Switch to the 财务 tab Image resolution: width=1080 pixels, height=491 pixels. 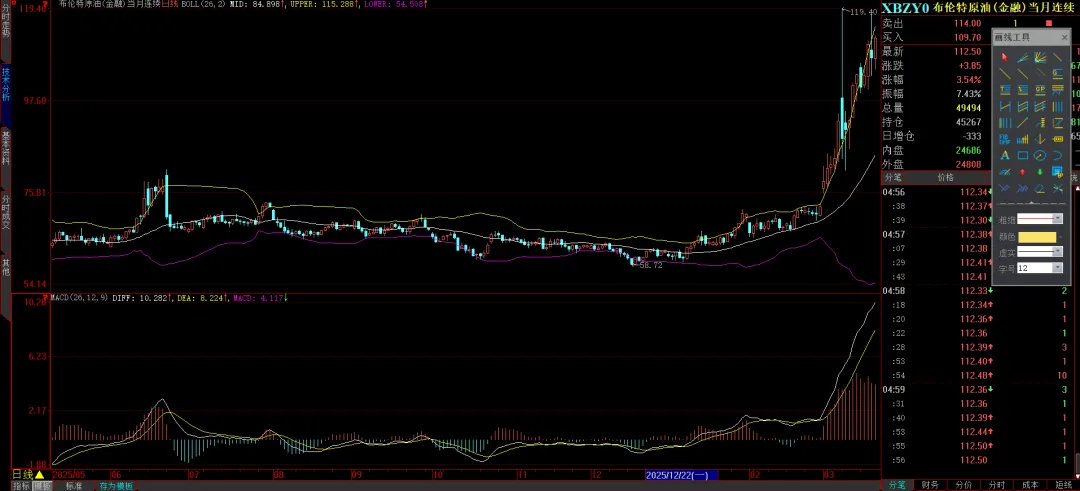click(x=929, y=485)
